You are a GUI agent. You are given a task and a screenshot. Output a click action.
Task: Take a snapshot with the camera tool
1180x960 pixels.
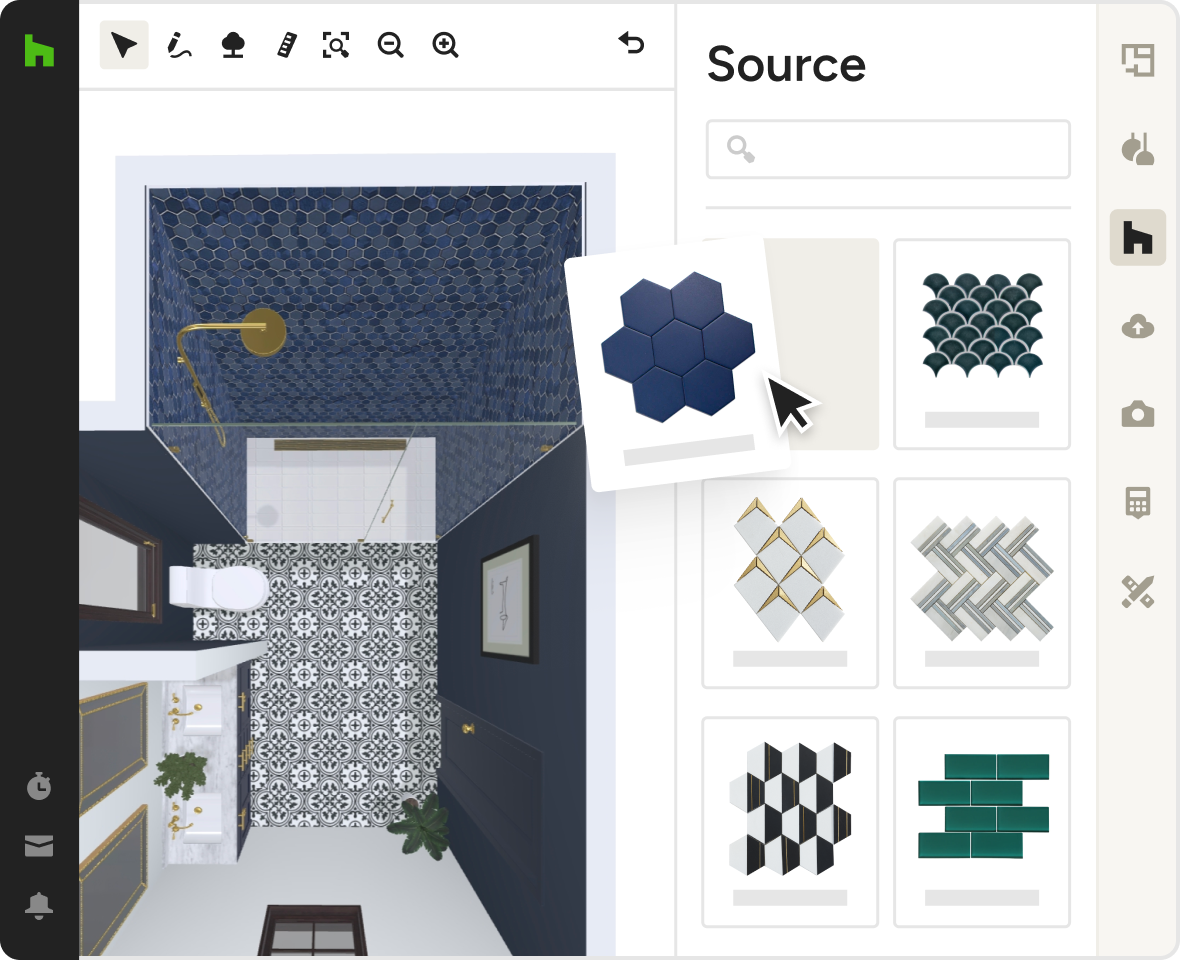pyautogui.click(x=1137, y=413)
